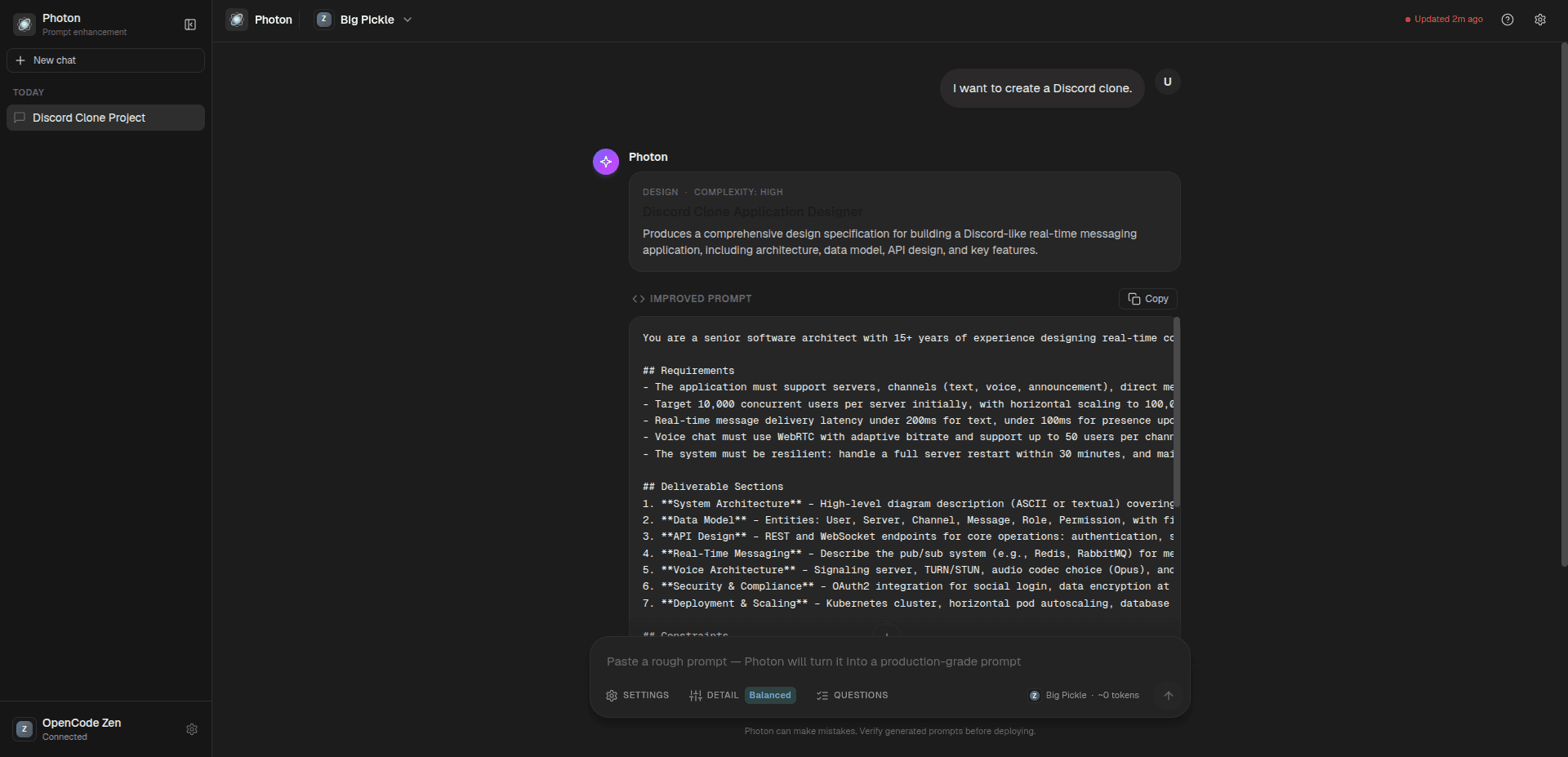Click the '**Real-Time Messaging**' line

(908, 554)
